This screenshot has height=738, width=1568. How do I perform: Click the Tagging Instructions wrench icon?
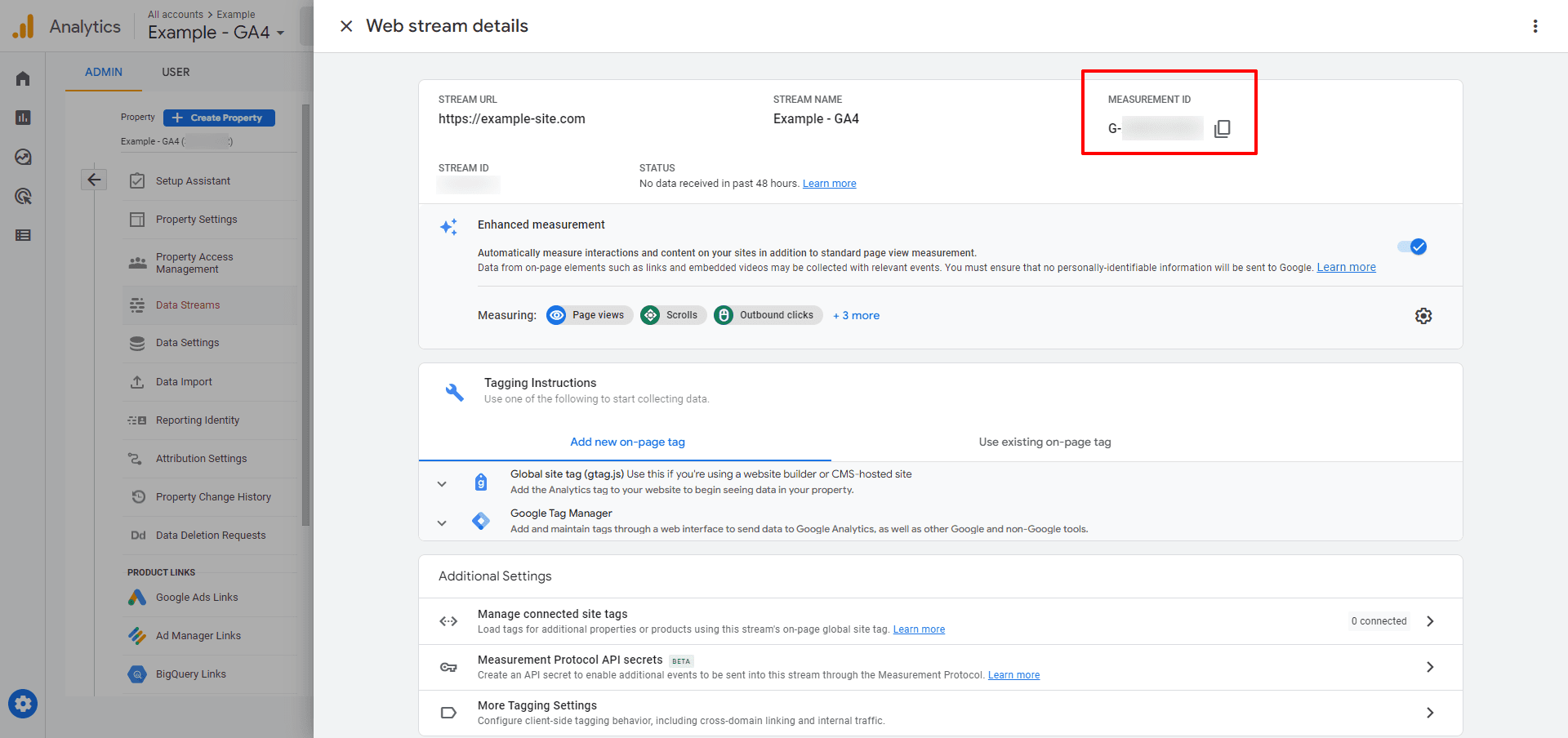(454, 392)
